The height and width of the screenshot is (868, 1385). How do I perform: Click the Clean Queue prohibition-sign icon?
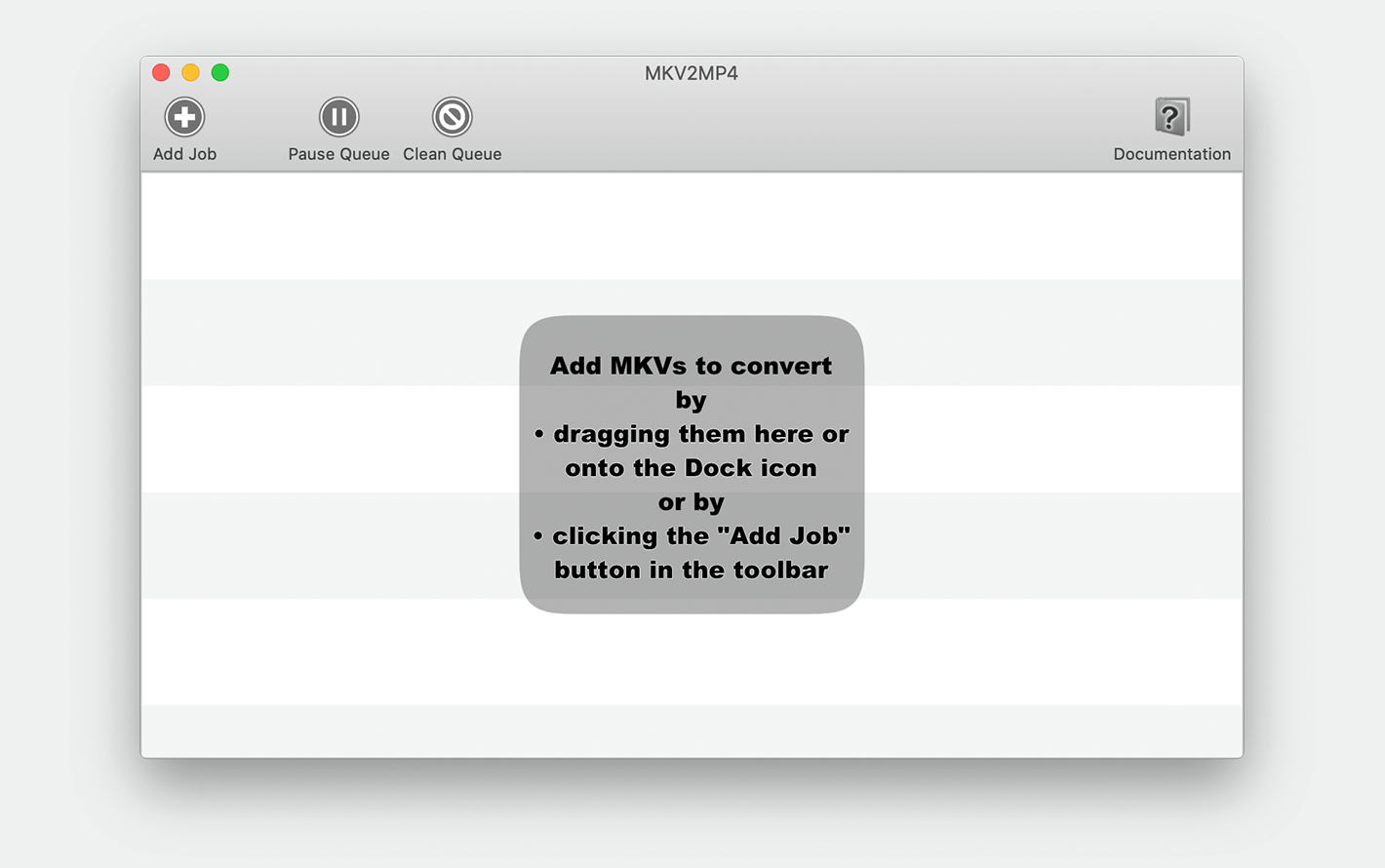pos(453,117)
